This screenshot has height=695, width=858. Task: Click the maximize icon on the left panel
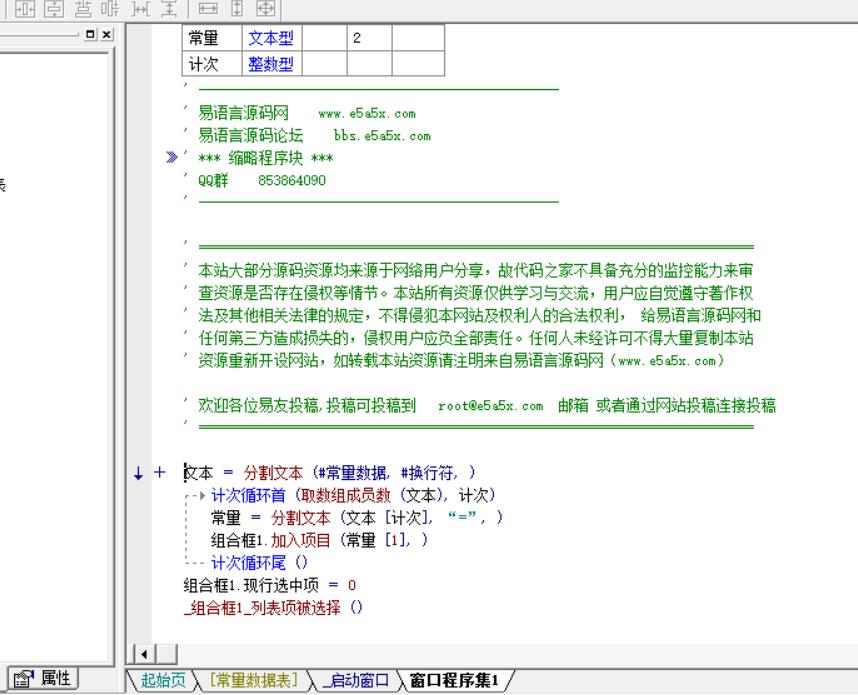click(x=93, y=34)
